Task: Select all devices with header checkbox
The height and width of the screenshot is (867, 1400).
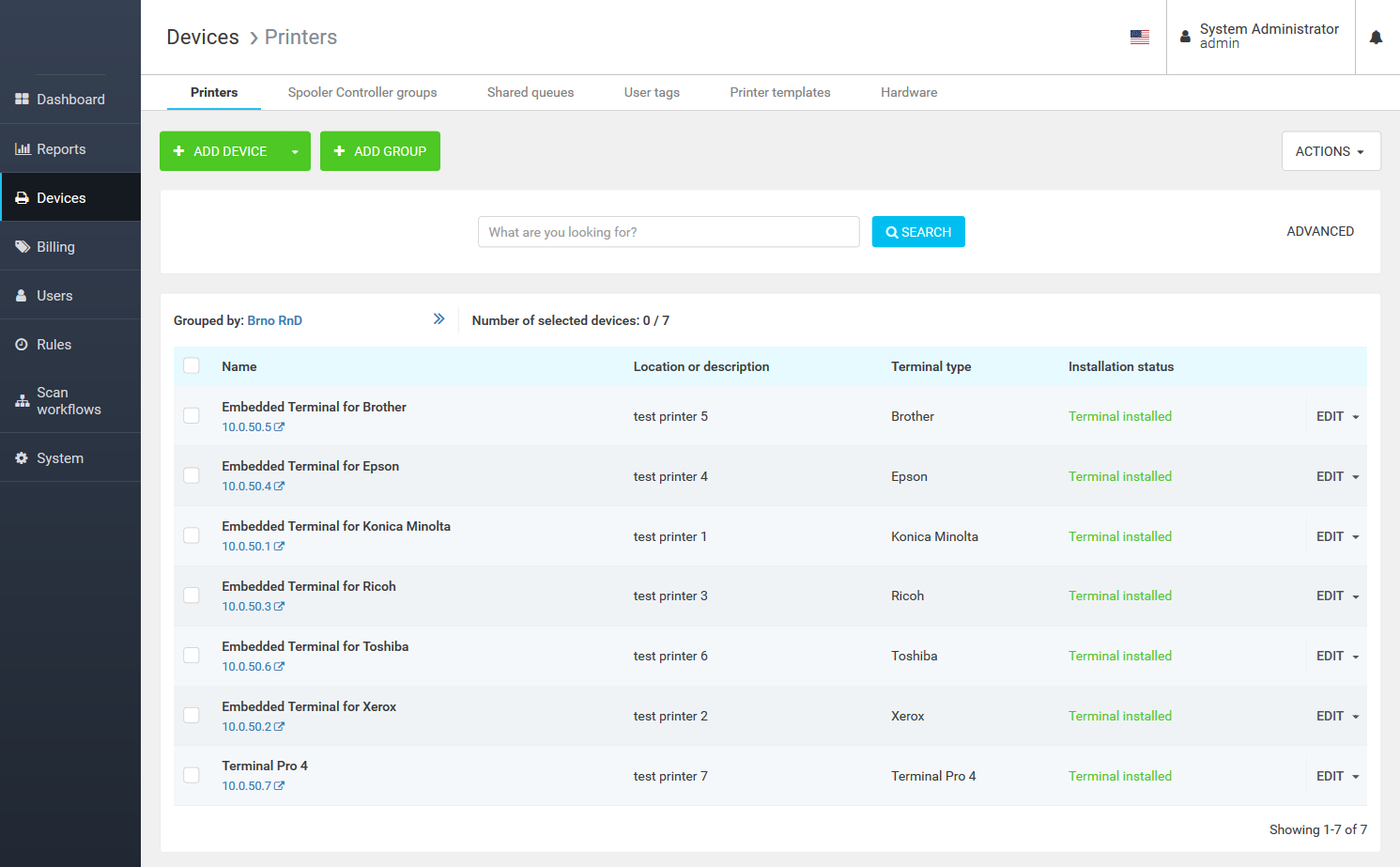Action: 192,366
